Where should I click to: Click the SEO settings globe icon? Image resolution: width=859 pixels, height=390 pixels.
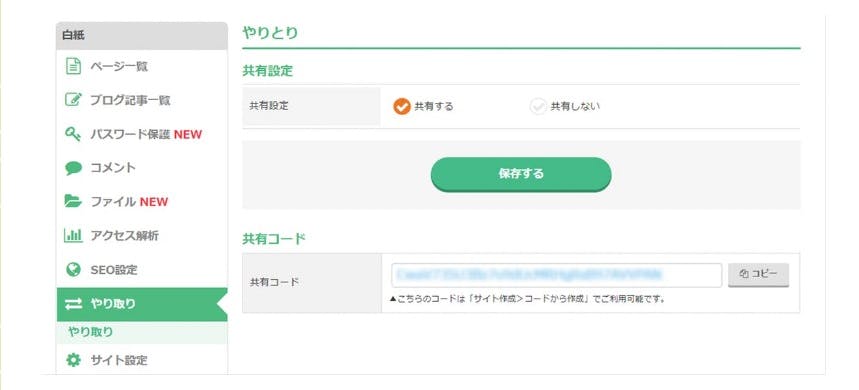73,269
